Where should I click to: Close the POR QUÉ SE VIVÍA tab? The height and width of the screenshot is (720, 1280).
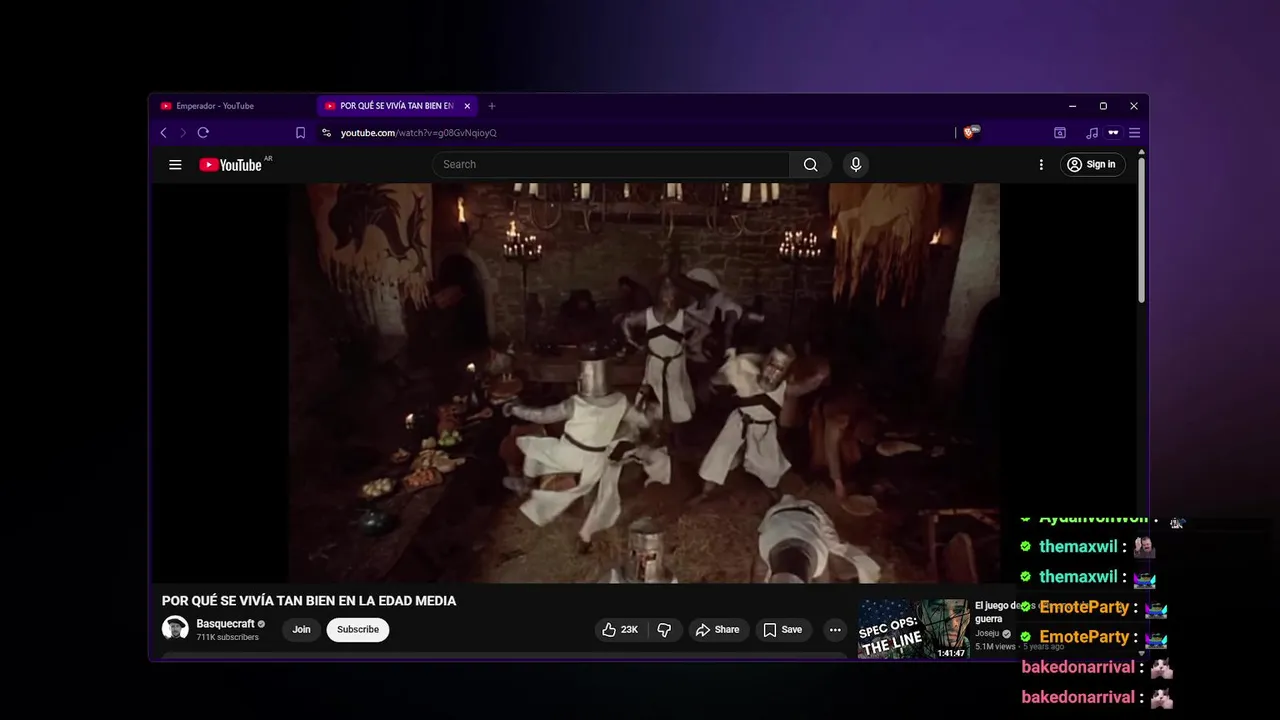[467, 106]
